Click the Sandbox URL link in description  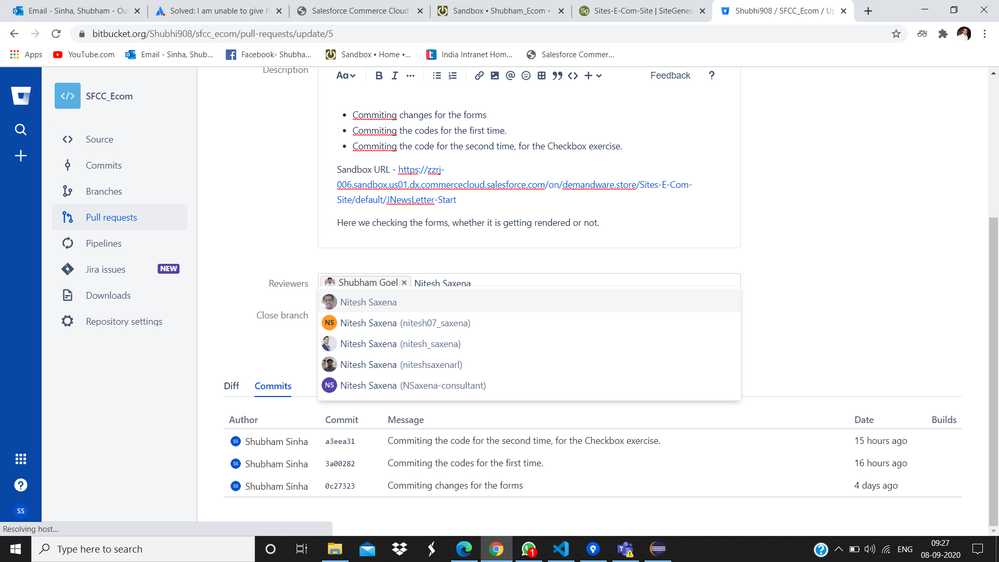click(514, 185)
